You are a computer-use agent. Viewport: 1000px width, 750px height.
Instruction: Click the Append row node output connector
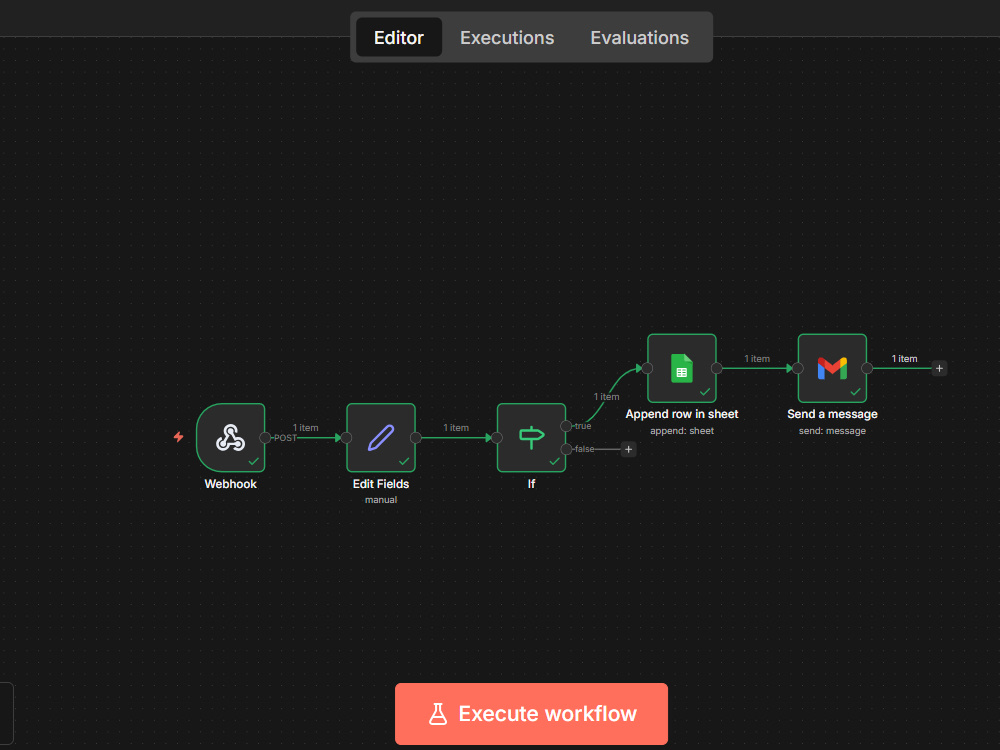717,368
